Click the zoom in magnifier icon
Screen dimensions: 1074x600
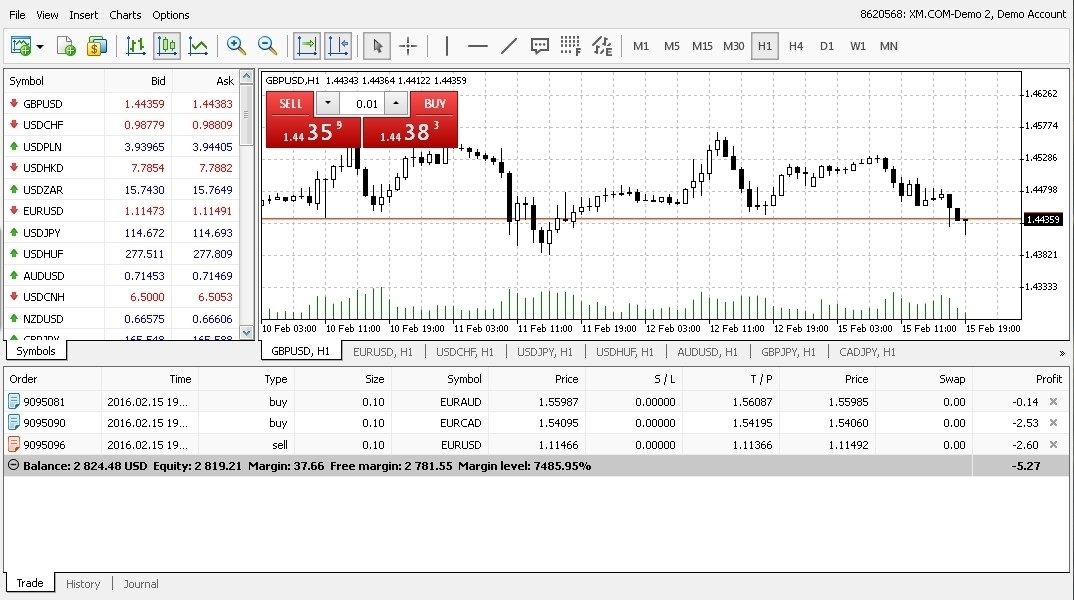tap(236, 46)
